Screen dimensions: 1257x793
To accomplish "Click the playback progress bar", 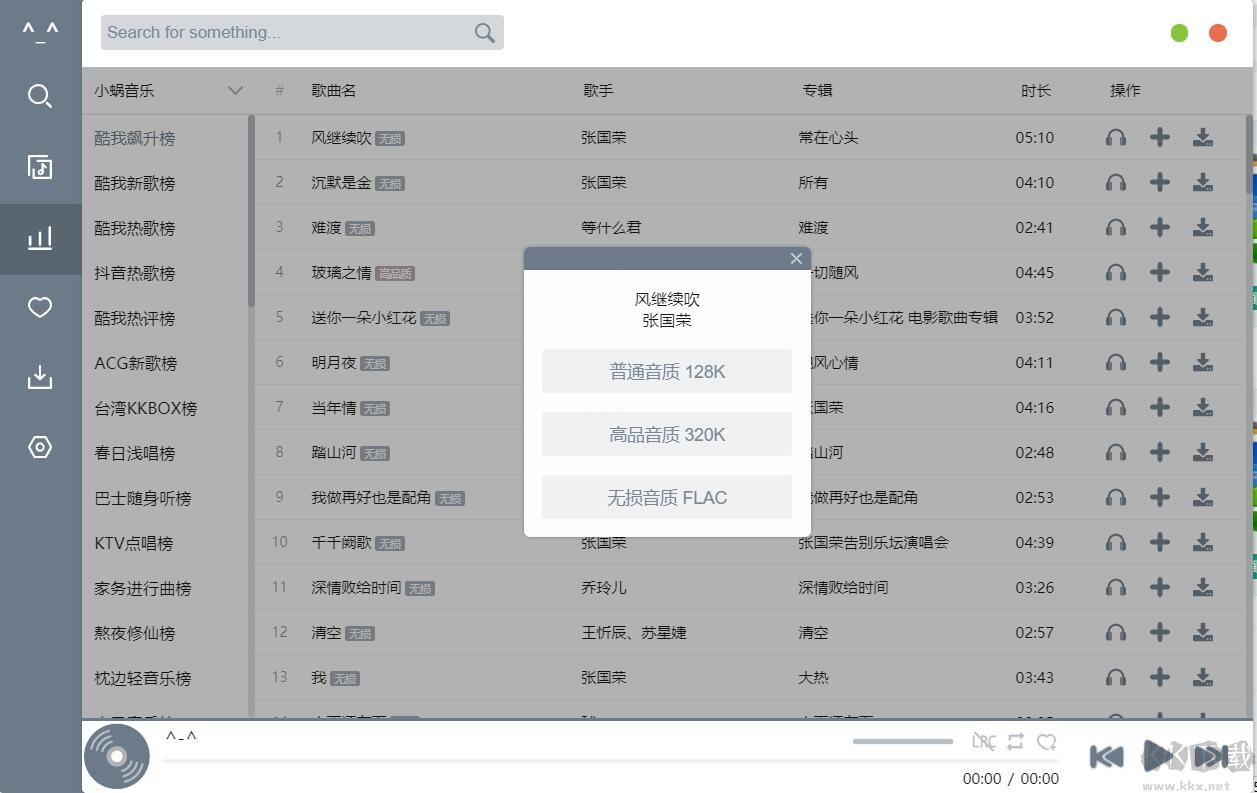I will 611,762.
